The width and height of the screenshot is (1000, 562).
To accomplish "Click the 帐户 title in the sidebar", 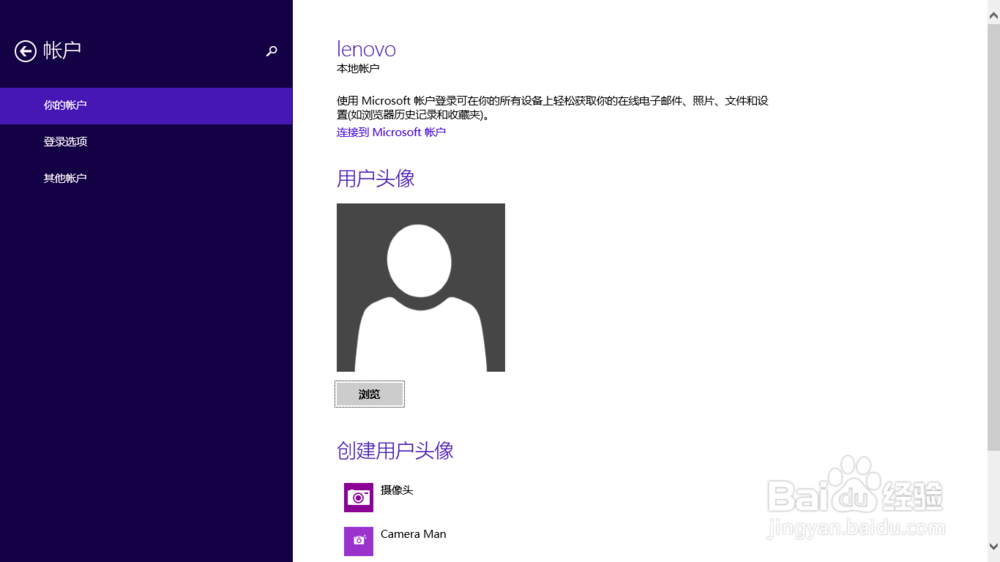I will (62, 50).
